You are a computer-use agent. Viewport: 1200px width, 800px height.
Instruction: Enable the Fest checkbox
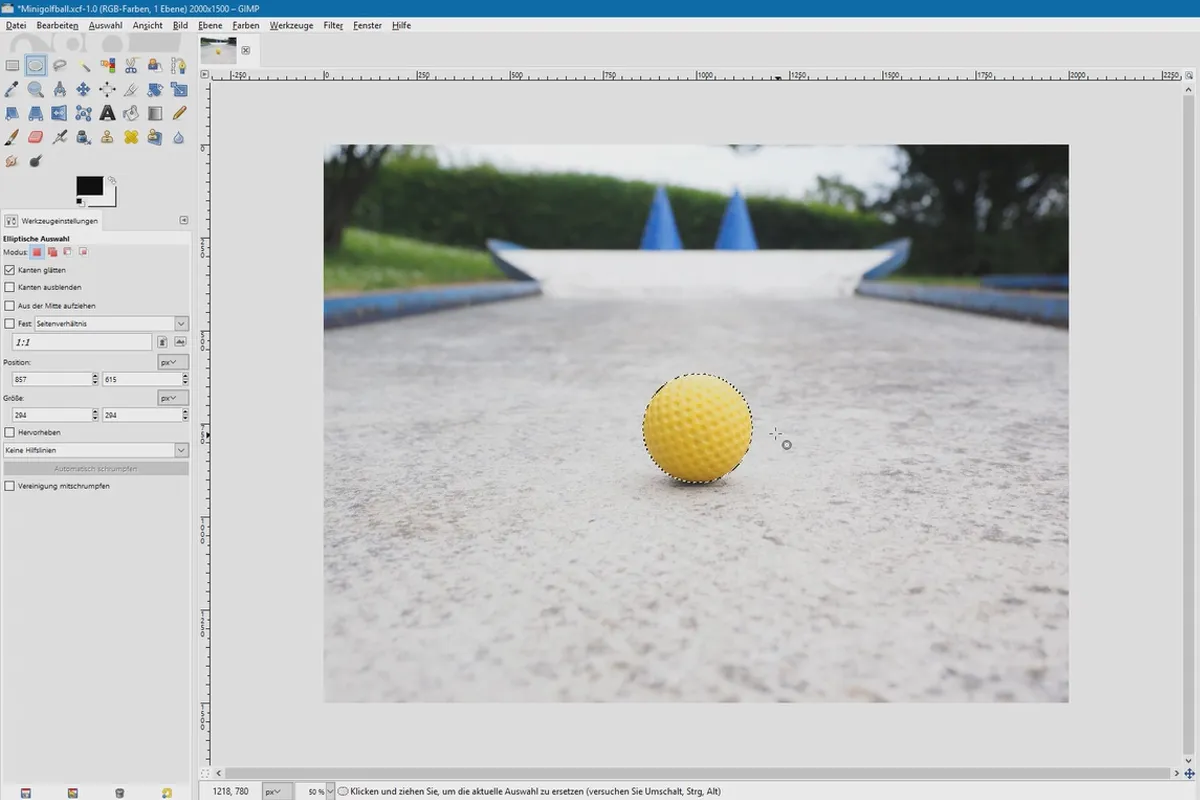(x=10, y=323)
